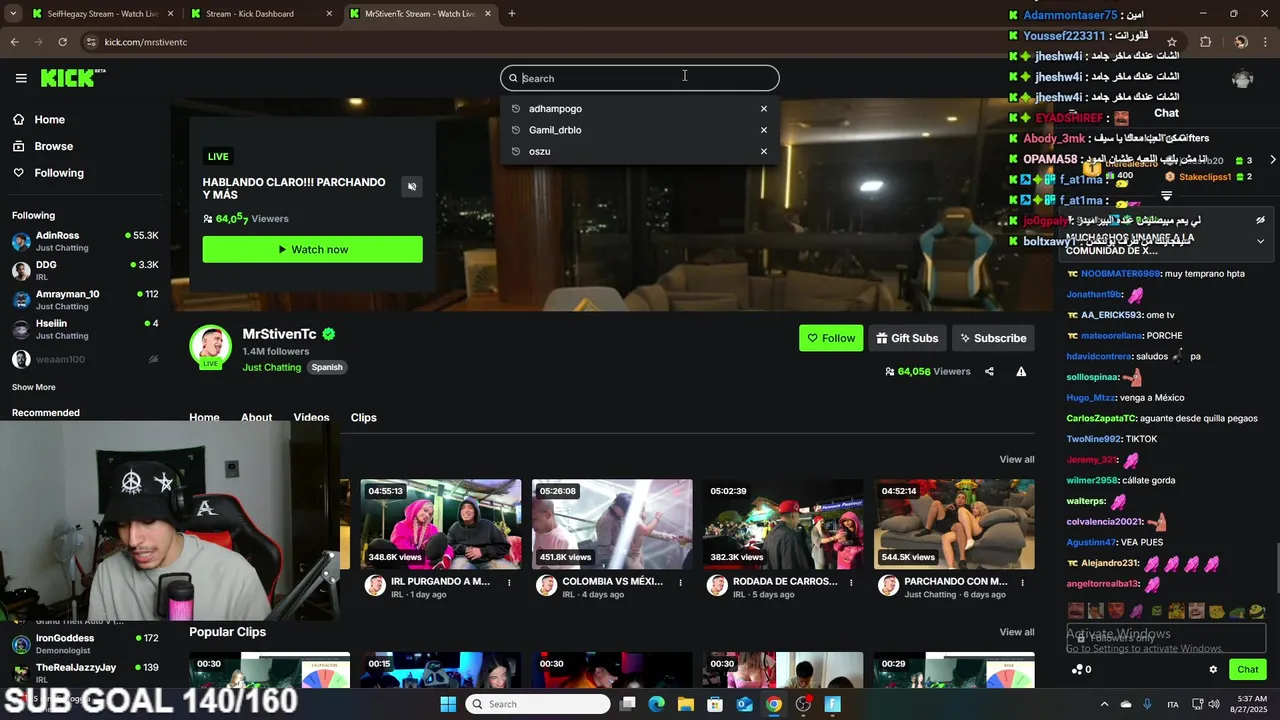Follow MrStivenTc channel

click(831, 338)
